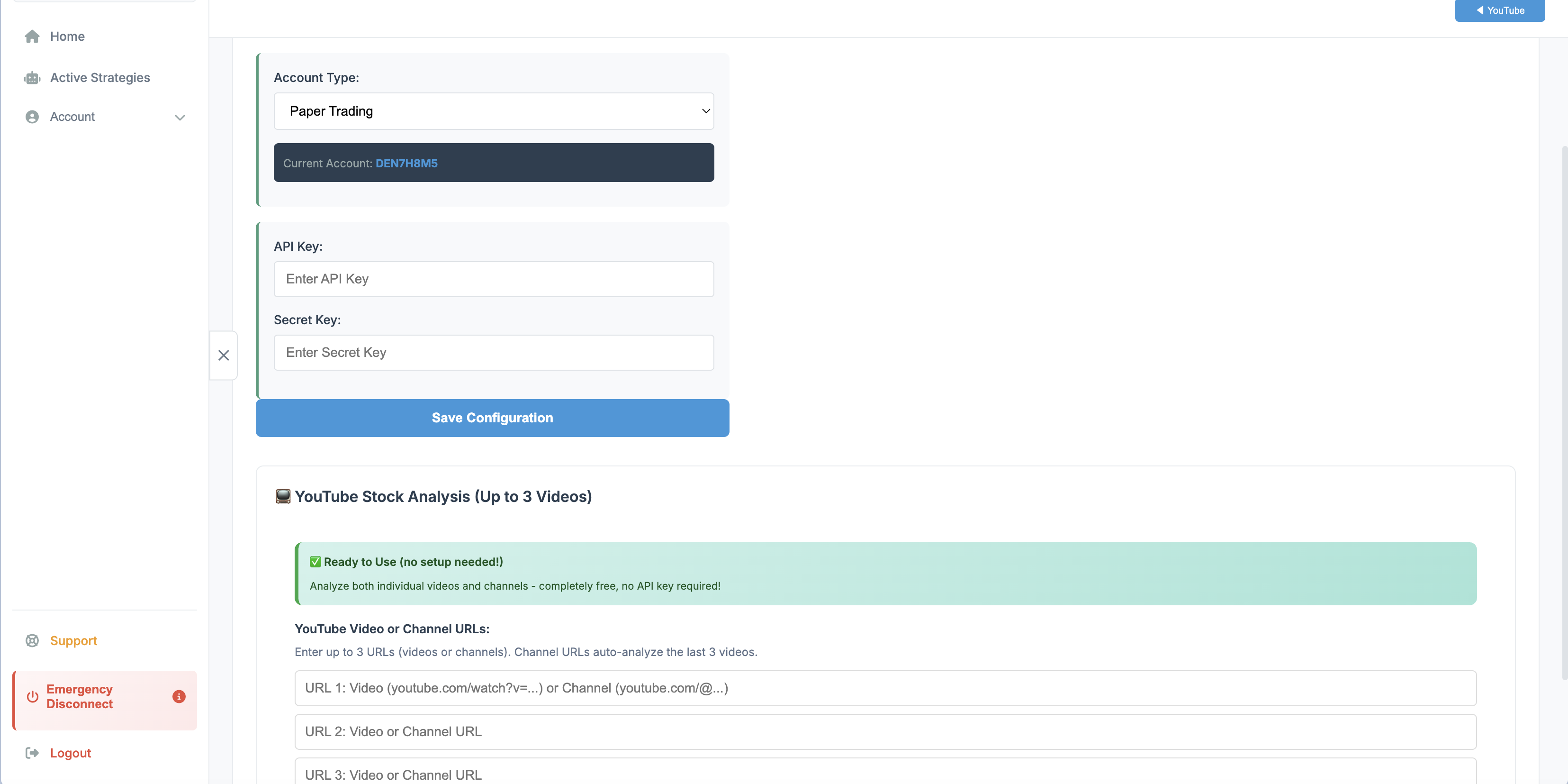The width and height of the screenshot is (1568, 784).
Task: Click the 'API Key:' label
Action: 298,246
